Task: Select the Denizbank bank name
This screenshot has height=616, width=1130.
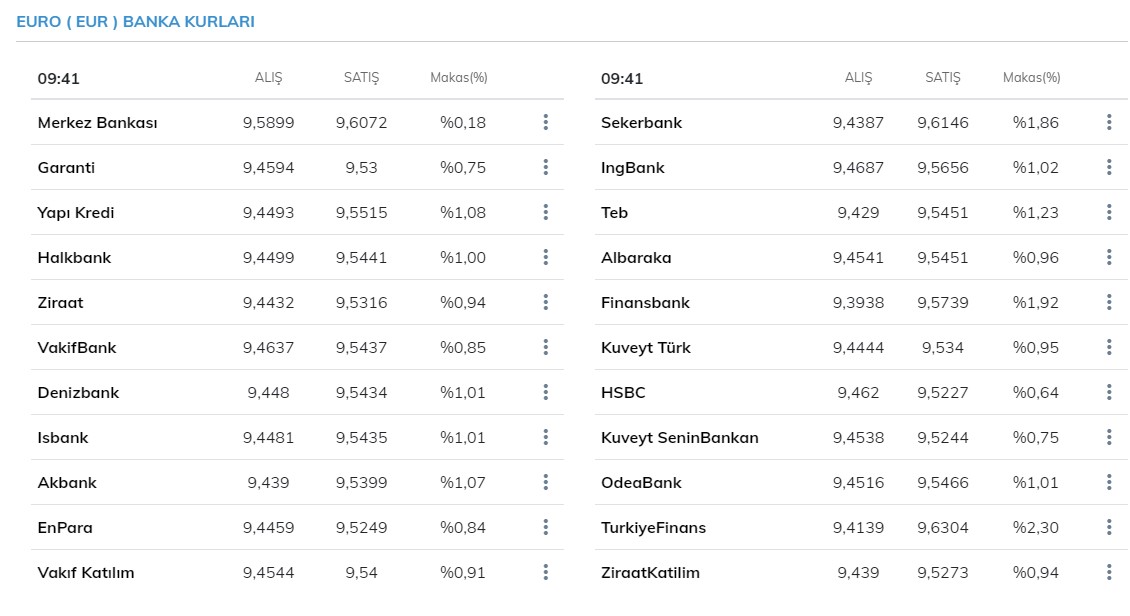Action: pyautogui.click(x=78, y=392)
